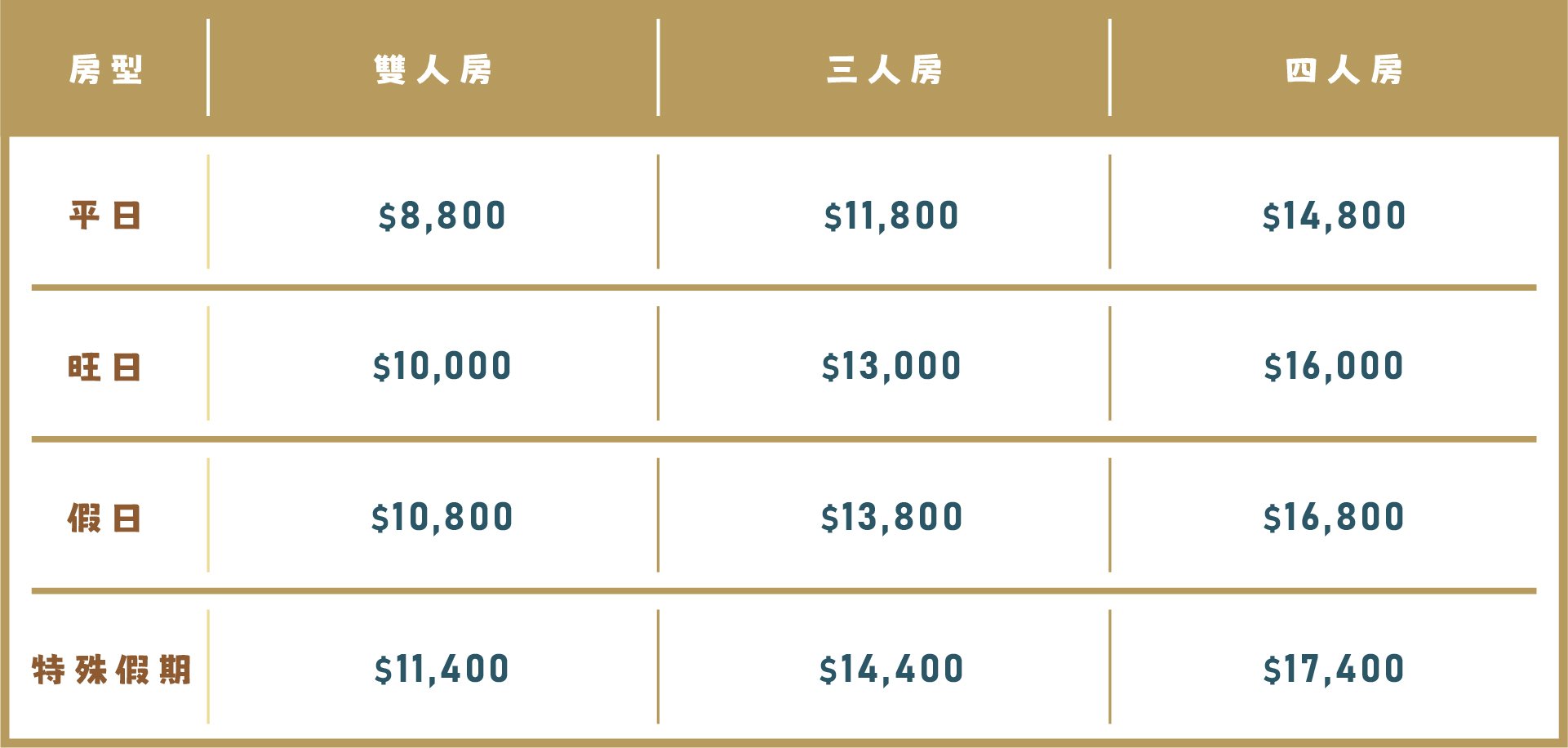Click the 特殊假期 row label
The height and width of the screenshot is (748, 1568).
tap(112, 670)
